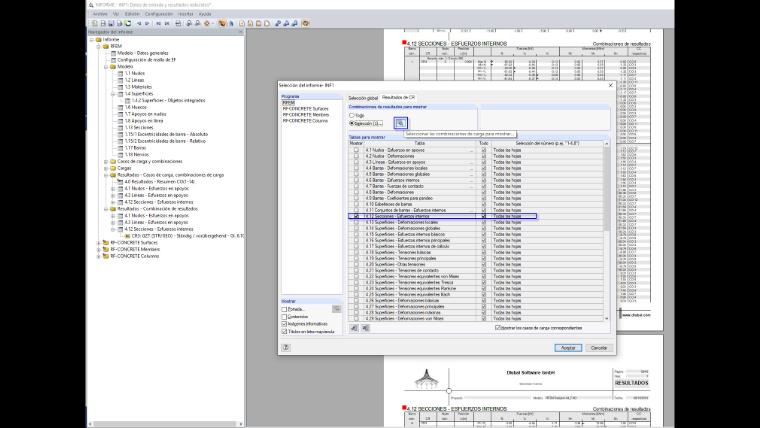Click the hand pan tool icon in the toolbar
760x428 pixels.
[222, 23]
